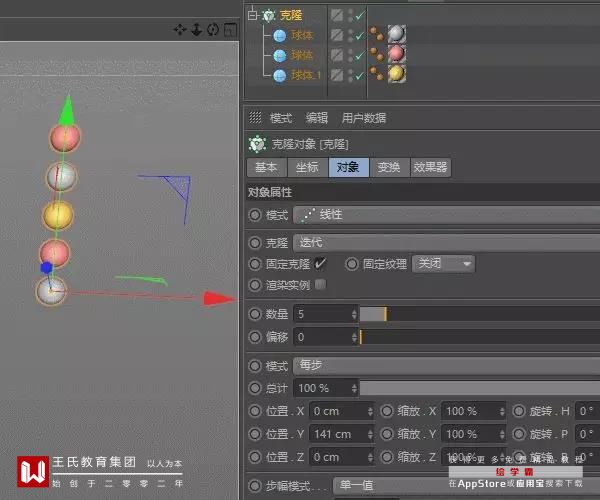Viewport: 600px width, 500px height.
Task: Click the yellow sphere clone in viewport
Action: point(57,215)
